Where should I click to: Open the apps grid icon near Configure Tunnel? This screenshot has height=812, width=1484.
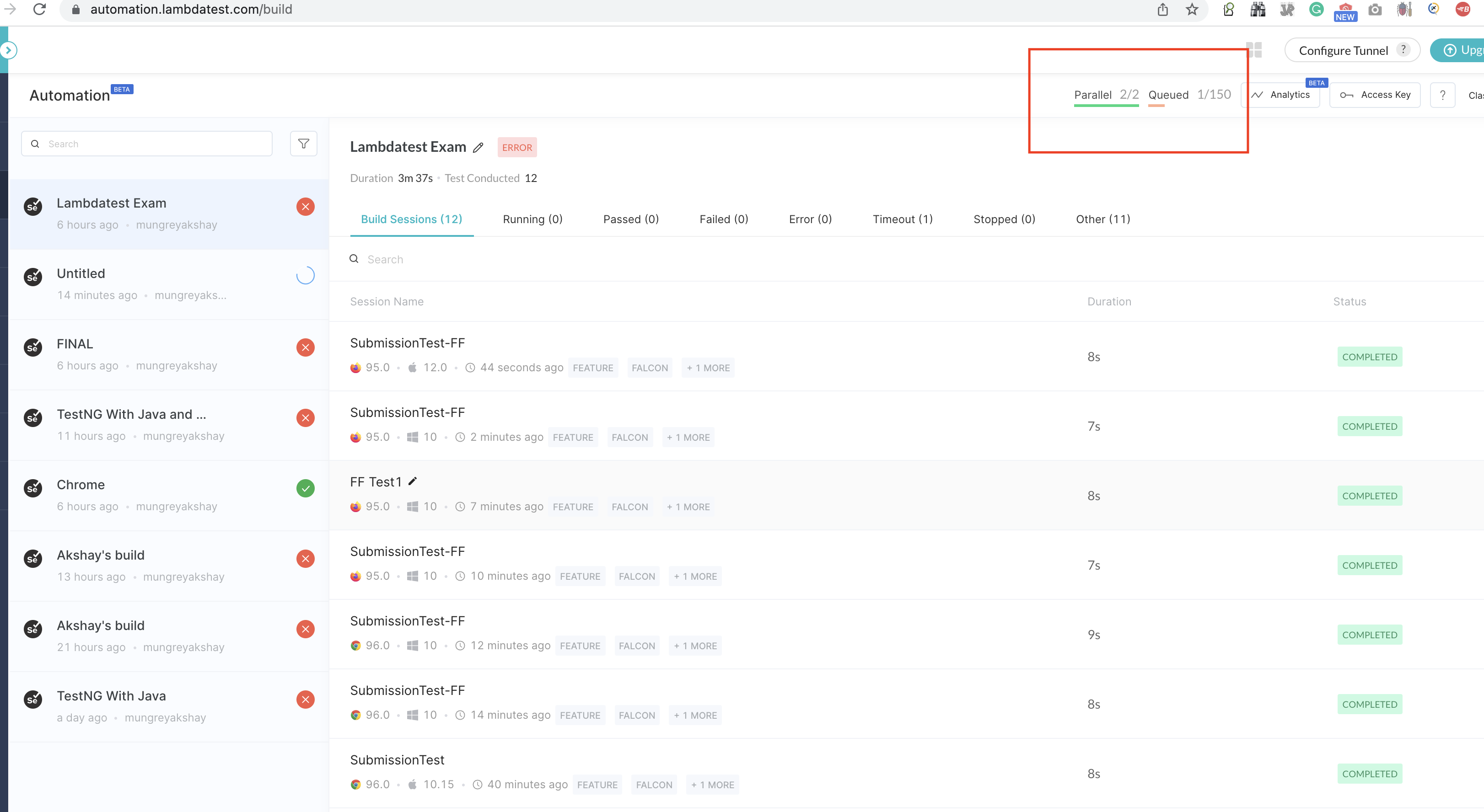click(x=1255, y=49)
